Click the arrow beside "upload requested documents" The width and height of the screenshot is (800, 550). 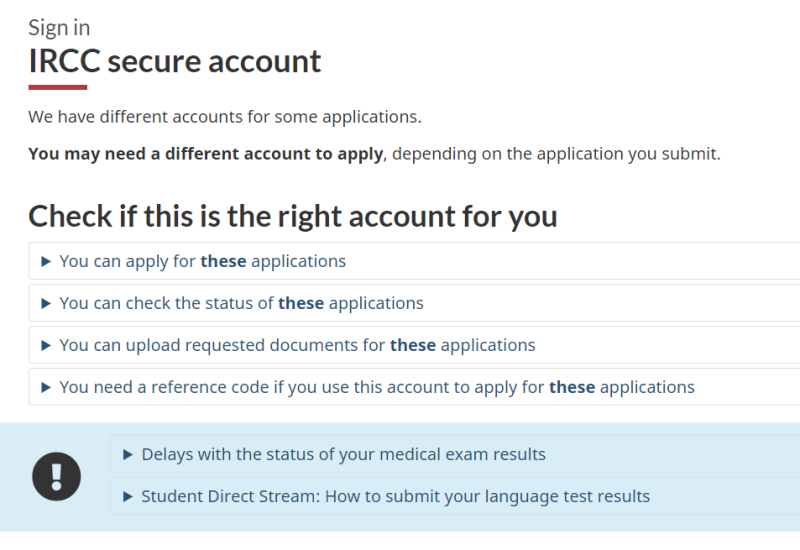[46, 346]
